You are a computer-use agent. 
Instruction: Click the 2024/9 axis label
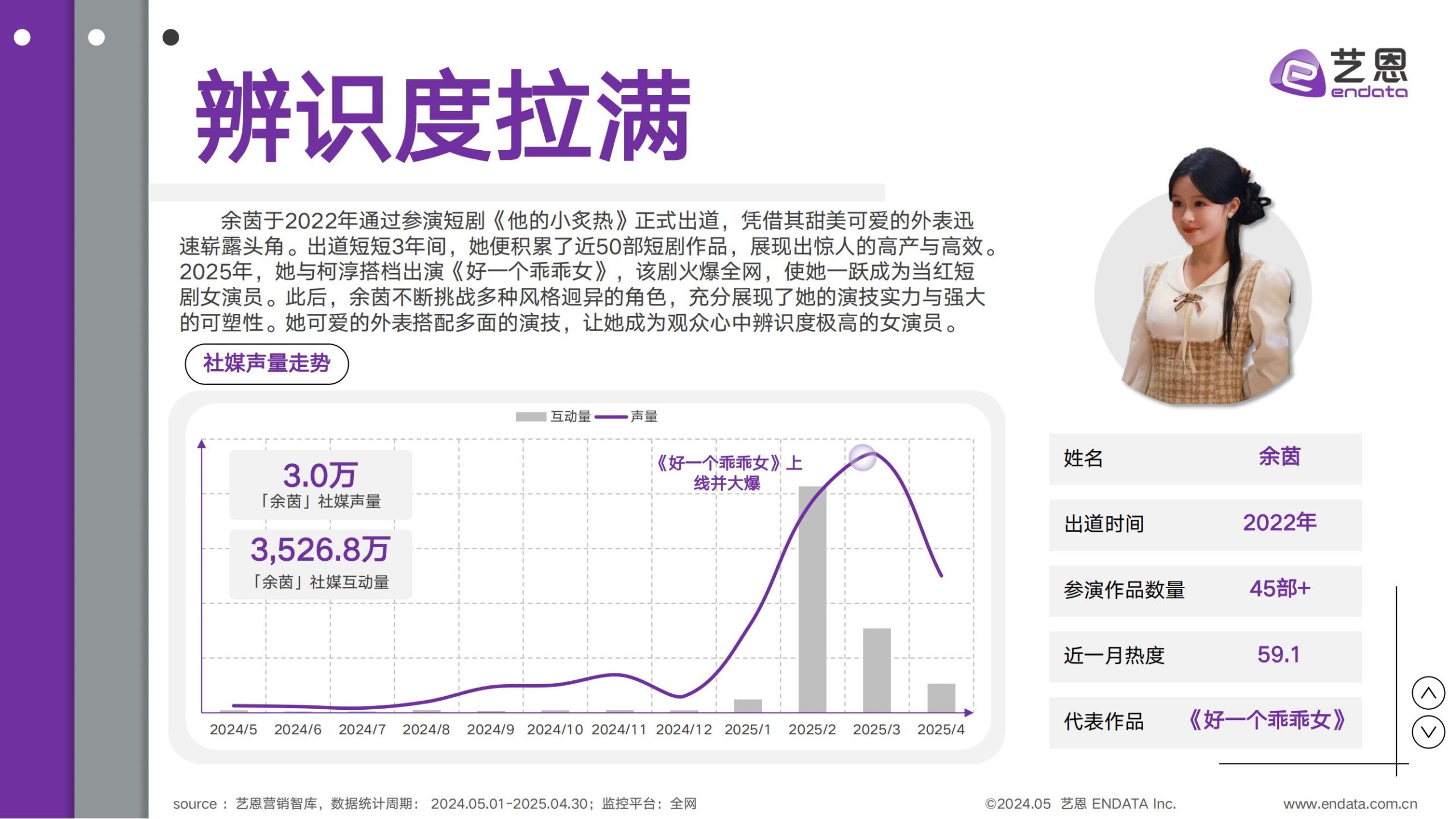point(490,730)
